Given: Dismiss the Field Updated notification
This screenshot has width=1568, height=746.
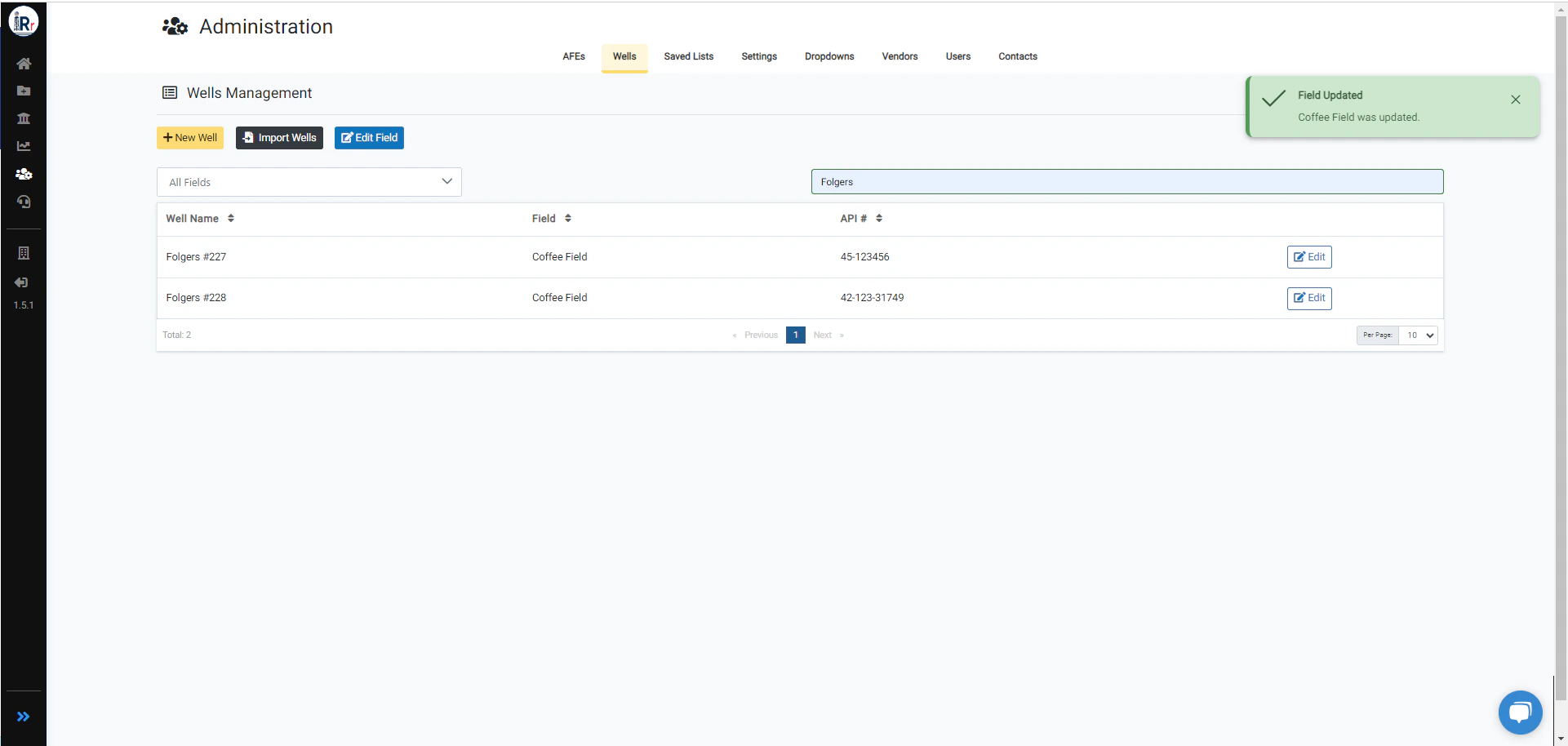Looking at the screenshot, I should coord(1515,100).
